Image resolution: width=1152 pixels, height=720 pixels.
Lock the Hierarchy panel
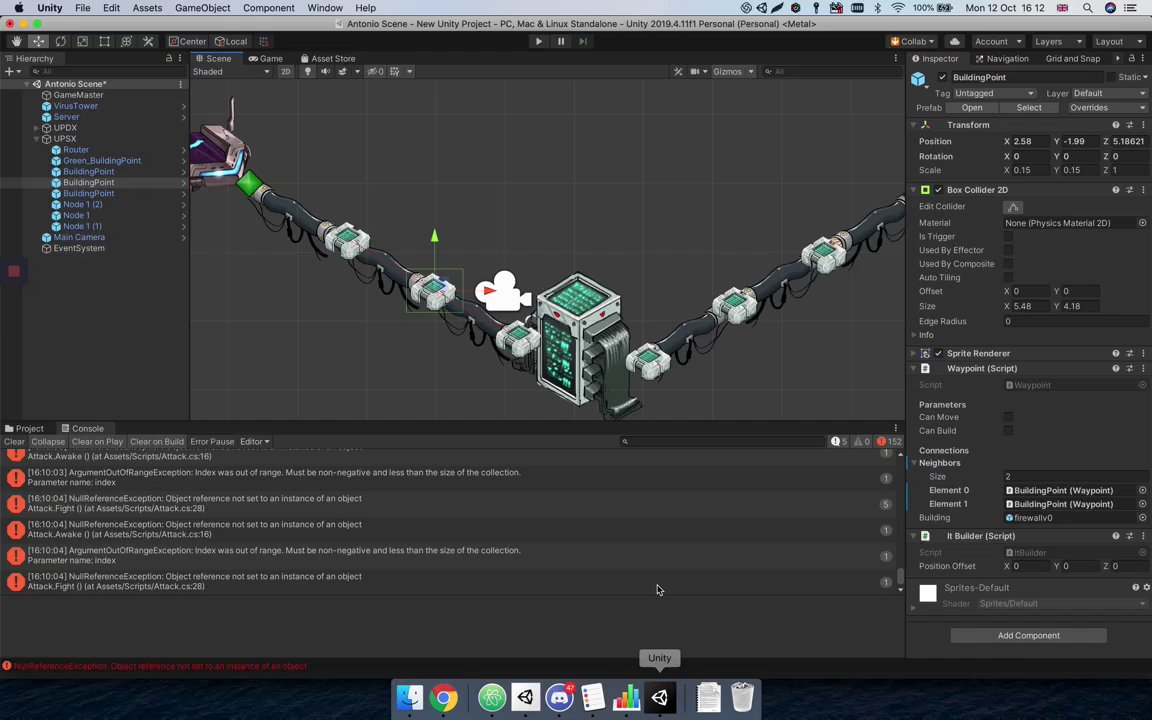(x=169, y=58)
